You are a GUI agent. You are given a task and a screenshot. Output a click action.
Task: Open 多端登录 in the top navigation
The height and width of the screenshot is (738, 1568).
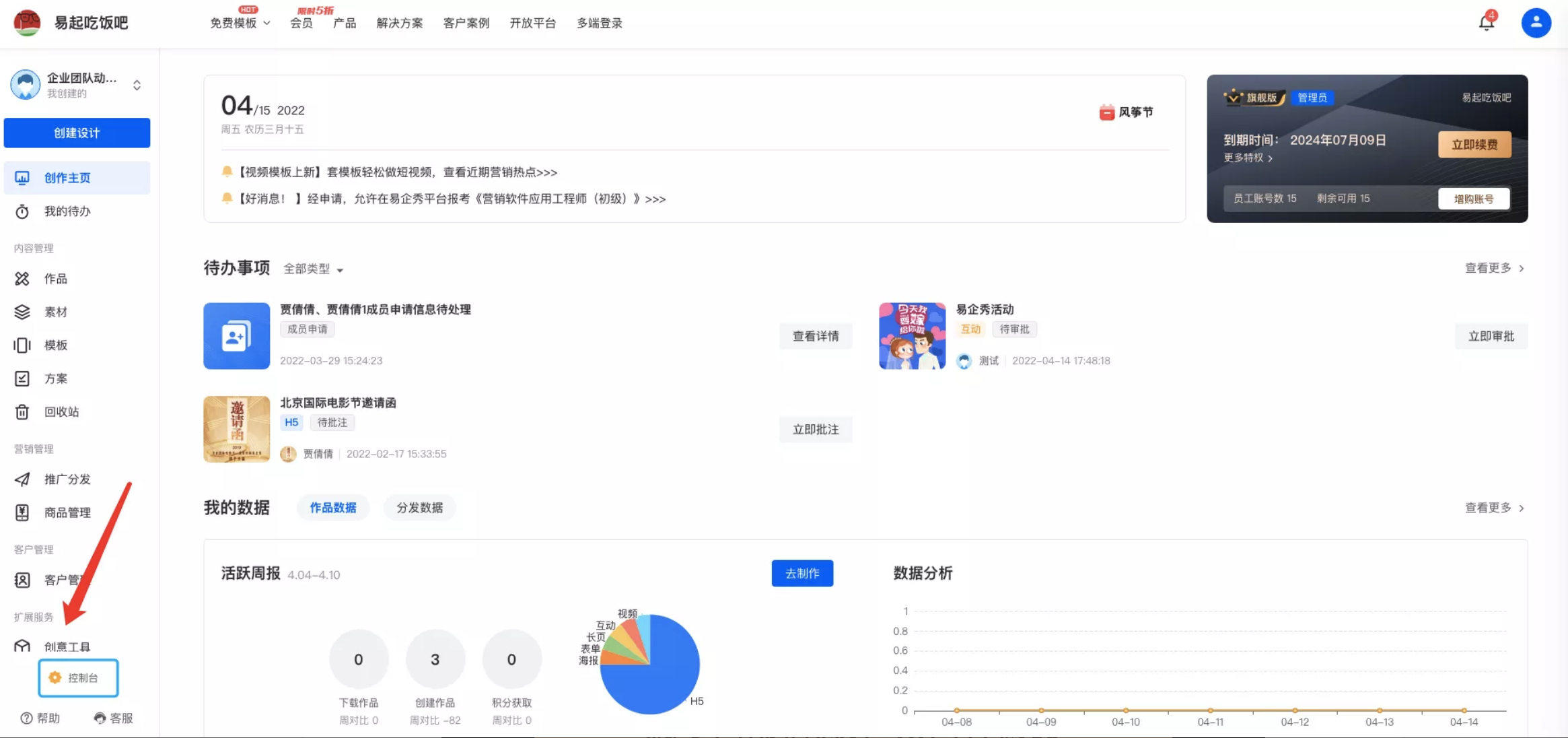click(600, 23)
